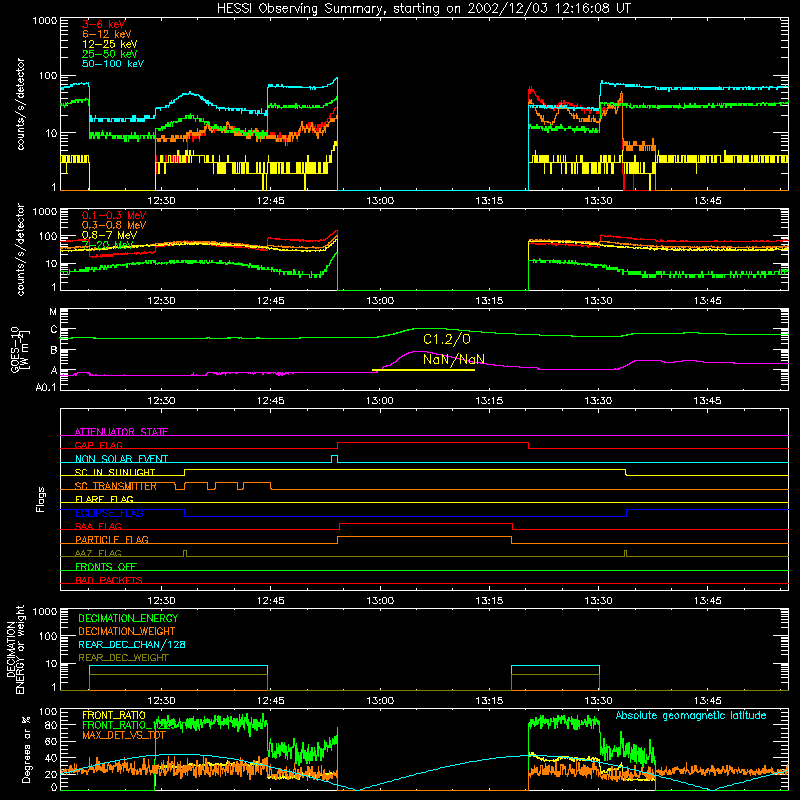The image size is (800, 800).
Task: Select the orange '6-12 keV' legend label
Action: [x=107, y=34]
